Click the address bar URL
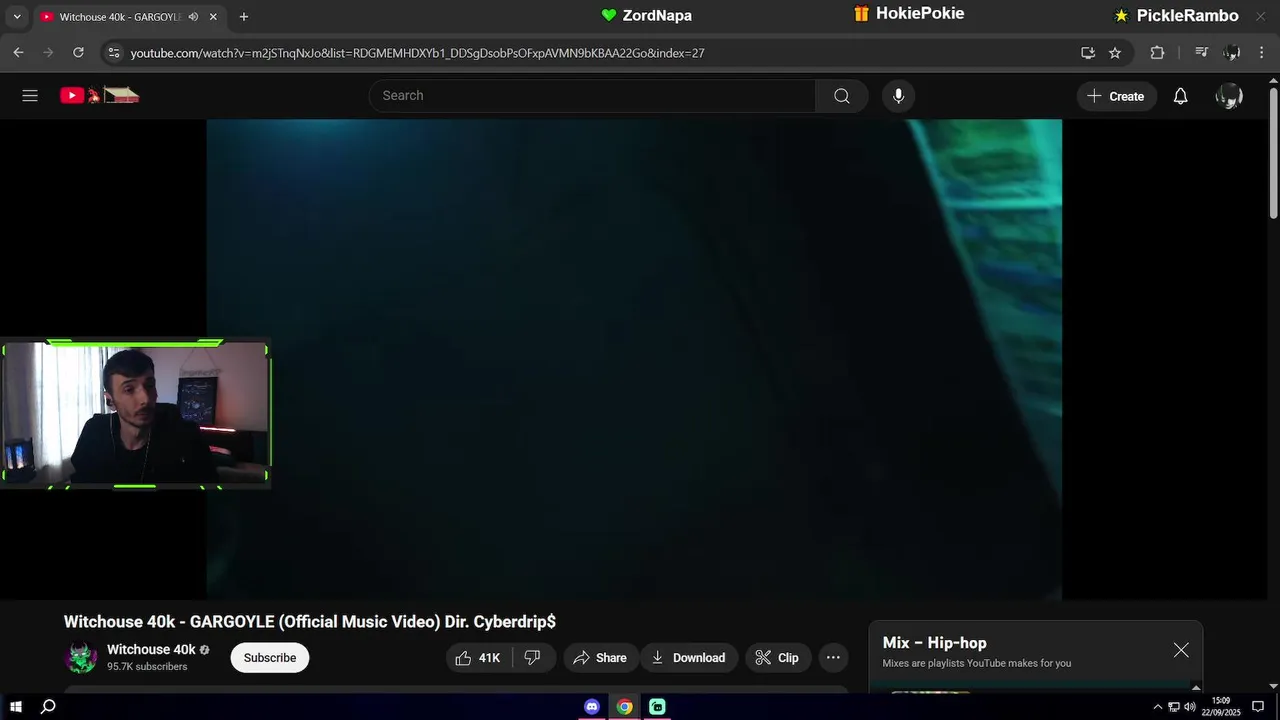Viewport: 1280px width, 720px height. point(417,53)
